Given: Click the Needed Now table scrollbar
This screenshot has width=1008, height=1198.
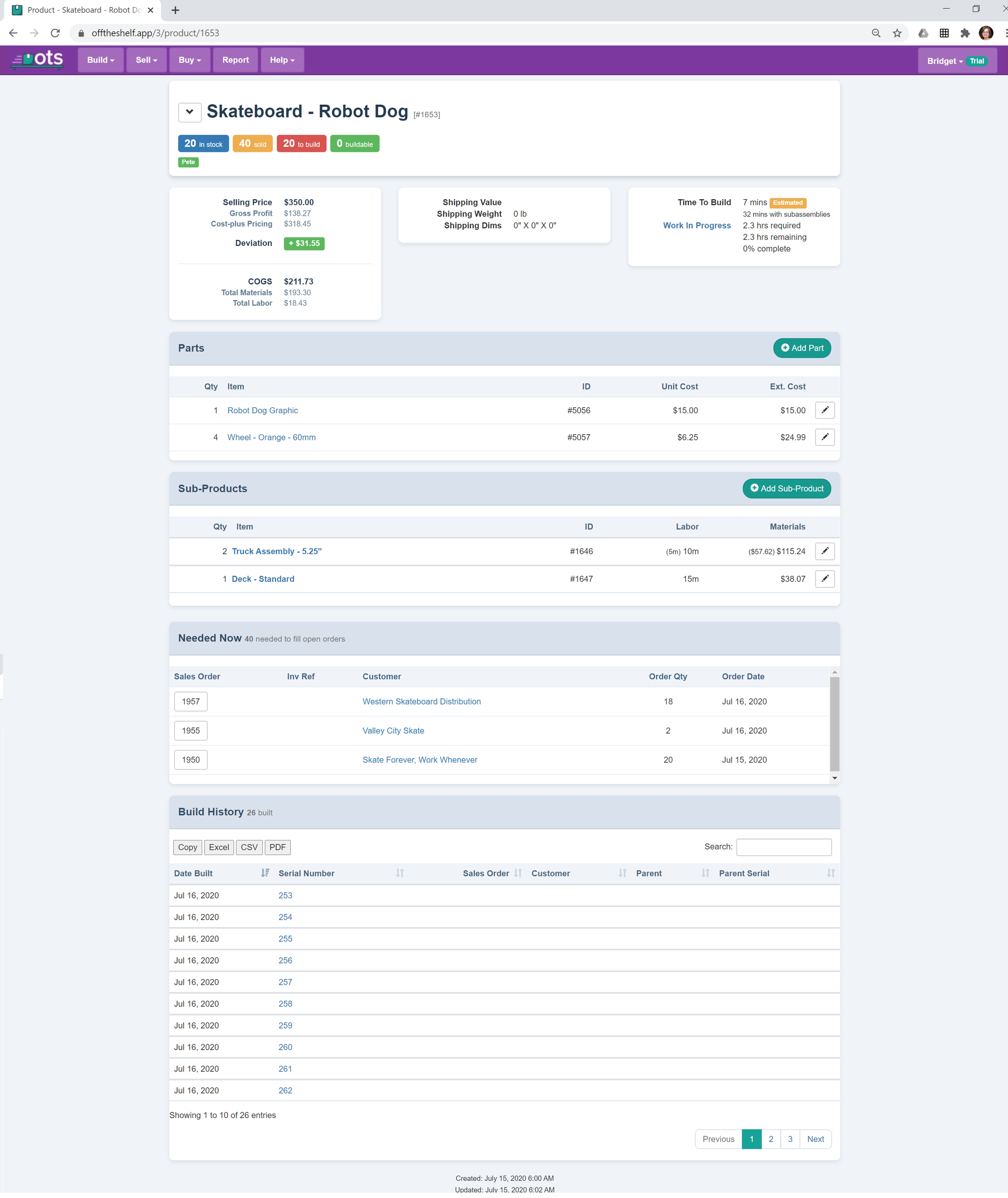Looking at the screenshot, I should pyautogui.click(x=834, y=724).
